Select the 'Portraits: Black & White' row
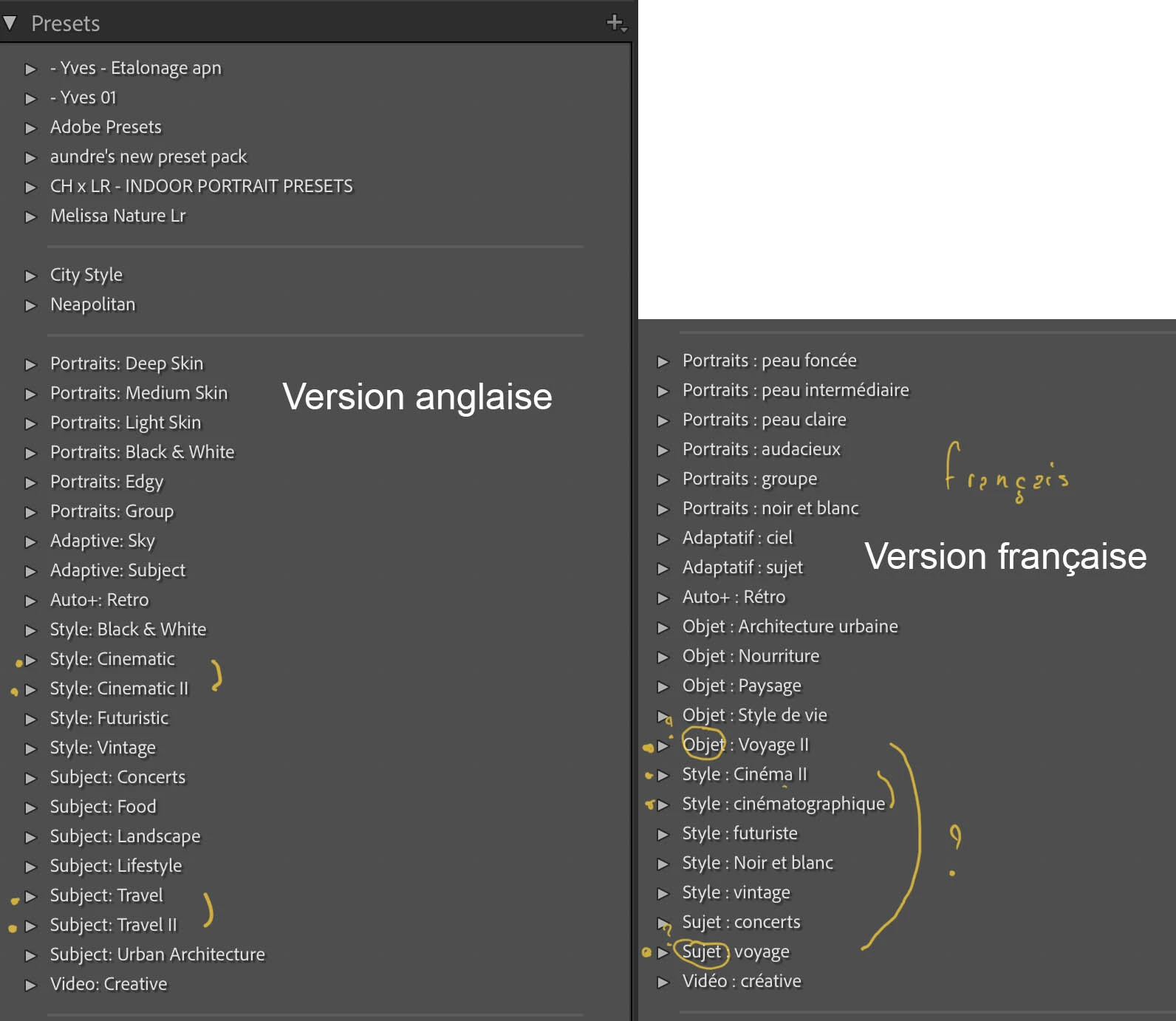This screenshot has height=1021, width=1176. [x=142, y=452]
